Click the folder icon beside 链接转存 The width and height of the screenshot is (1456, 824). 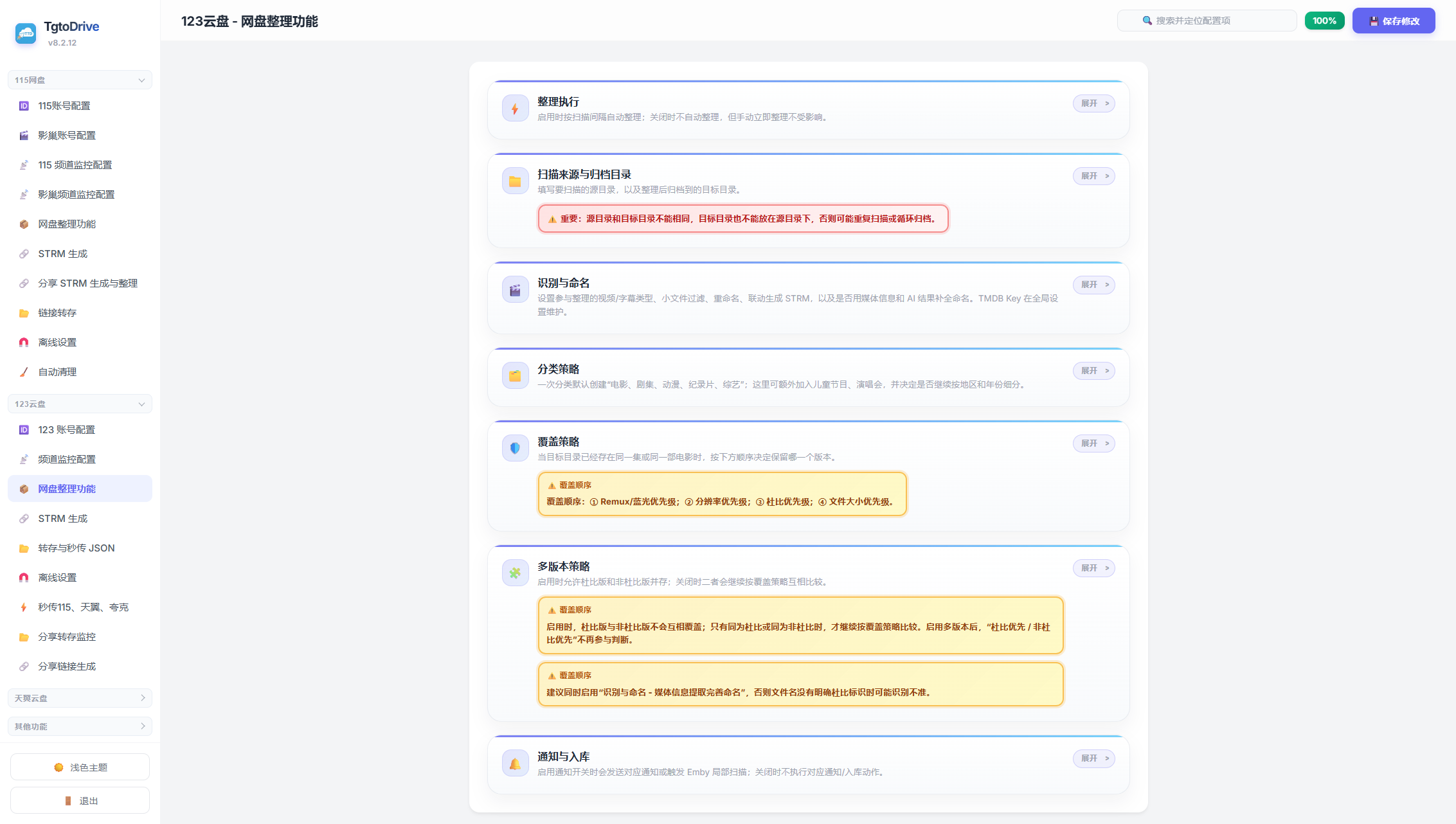(24, 313)
